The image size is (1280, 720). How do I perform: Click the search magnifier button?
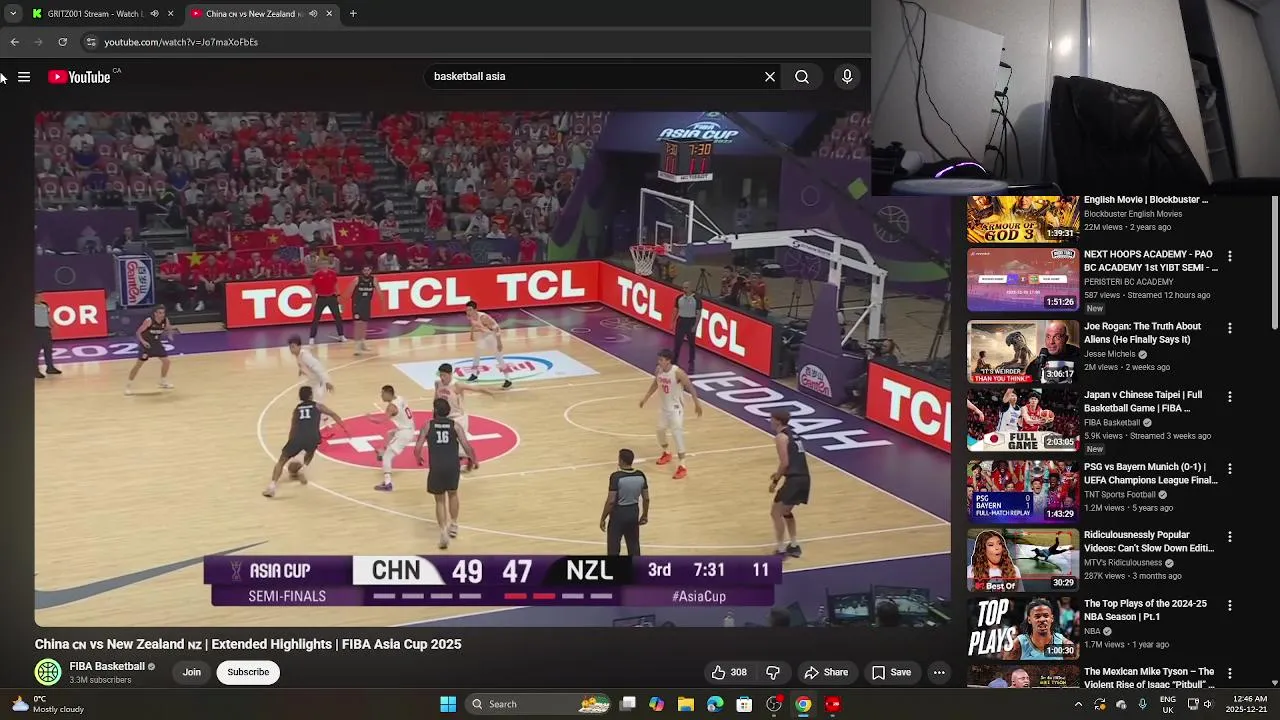point(802,76)
